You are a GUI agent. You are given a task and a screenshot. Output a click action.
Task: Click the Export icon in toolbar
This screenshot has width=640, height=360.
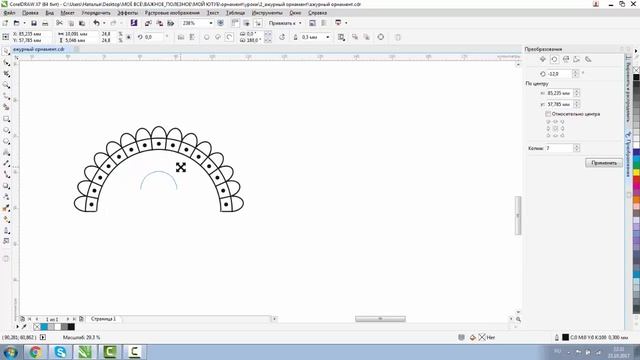(x=160, y=23)
